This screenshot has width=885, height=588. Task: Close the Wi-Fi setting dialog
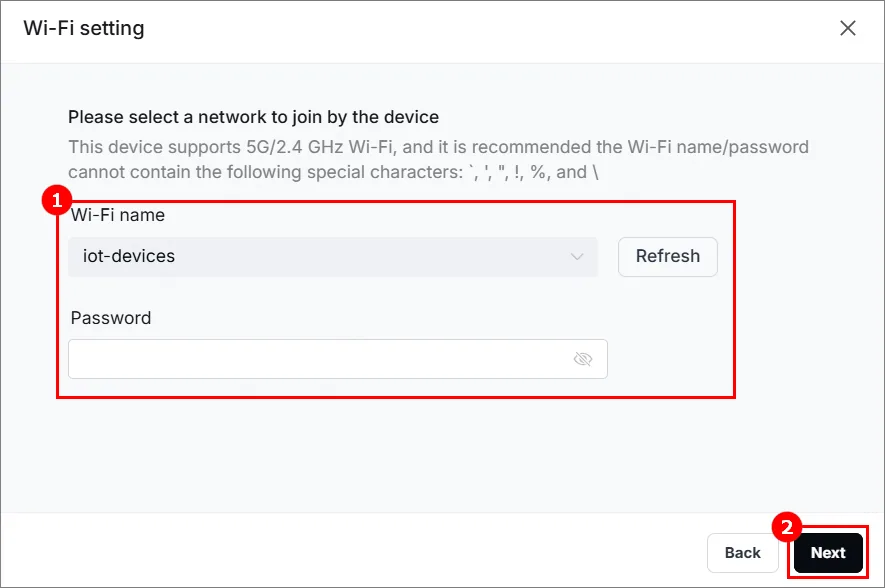tap(848, 28)
